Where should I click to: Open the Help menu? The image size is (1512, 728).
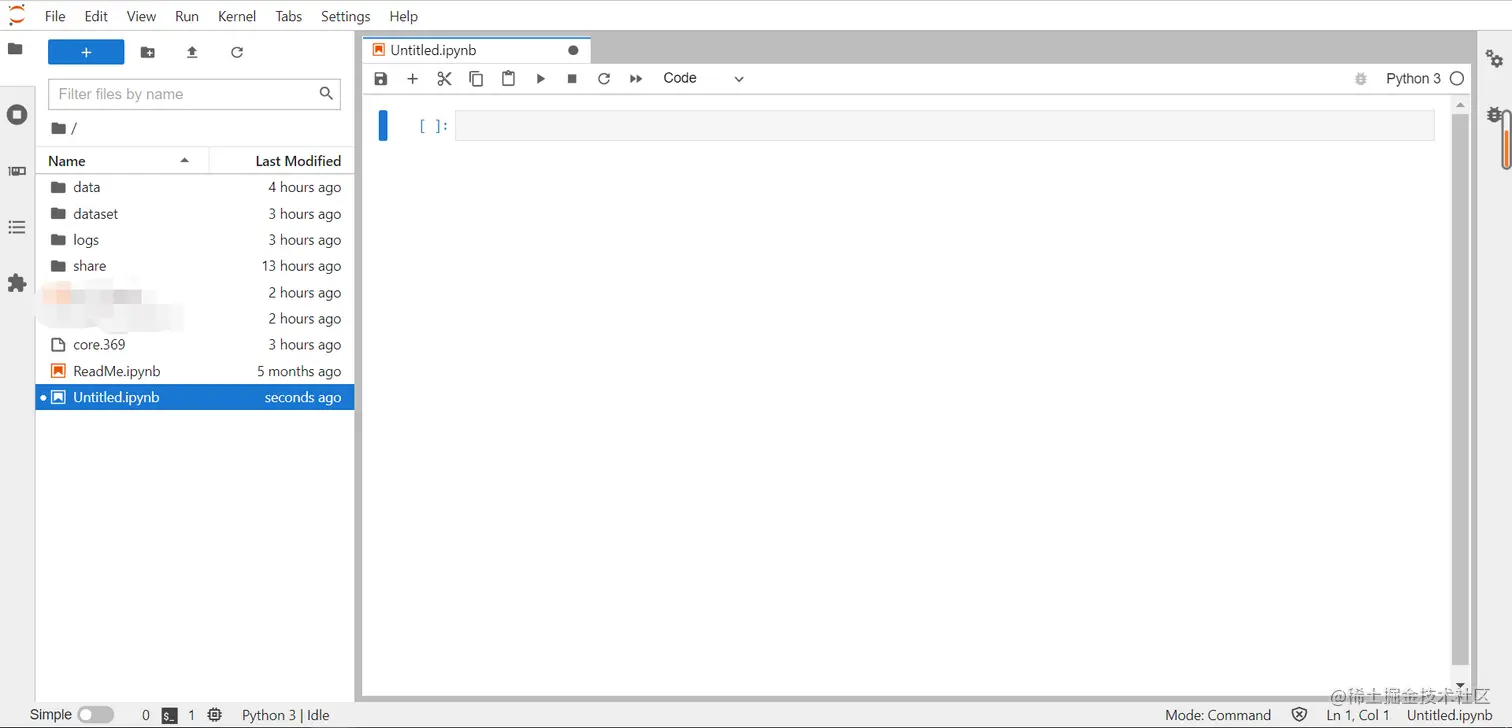(403, 16)
